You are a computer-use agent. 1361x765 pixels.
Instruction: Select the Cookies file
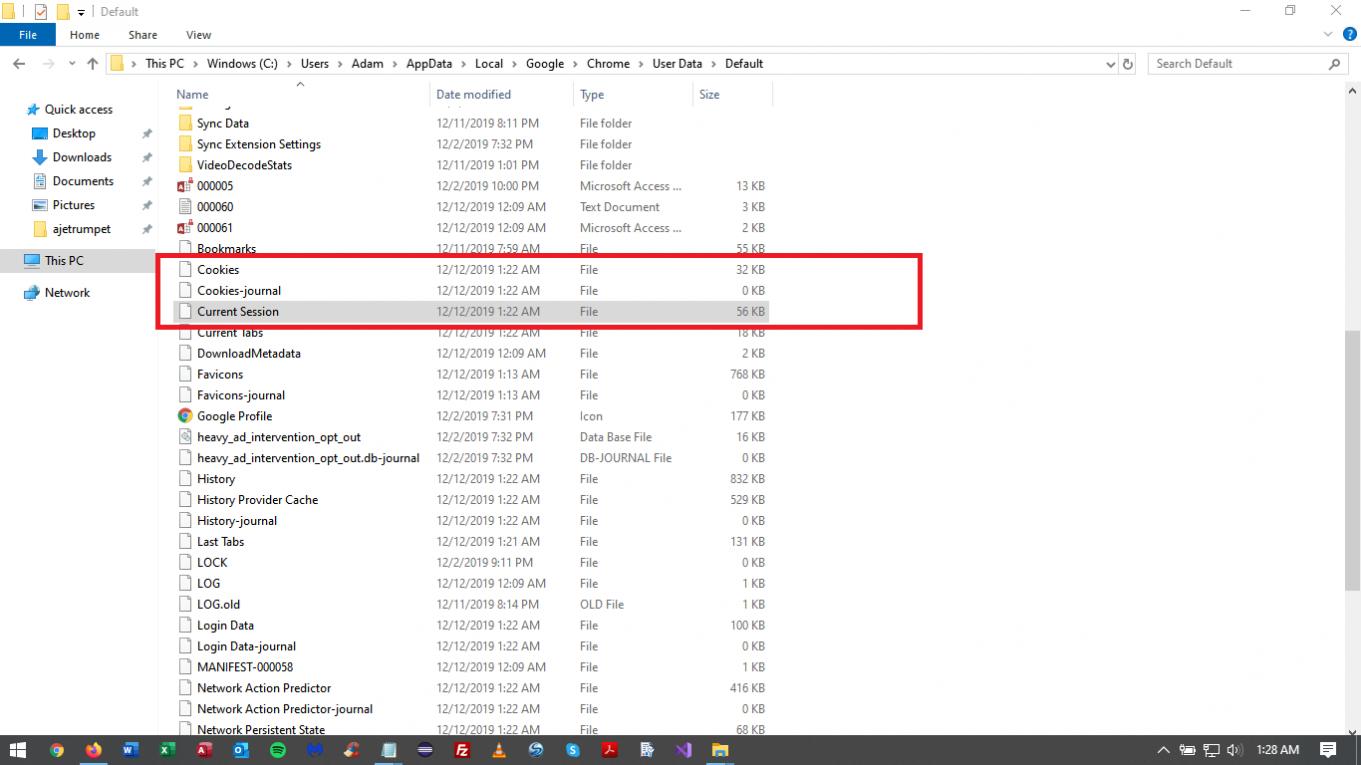(218, 270)
